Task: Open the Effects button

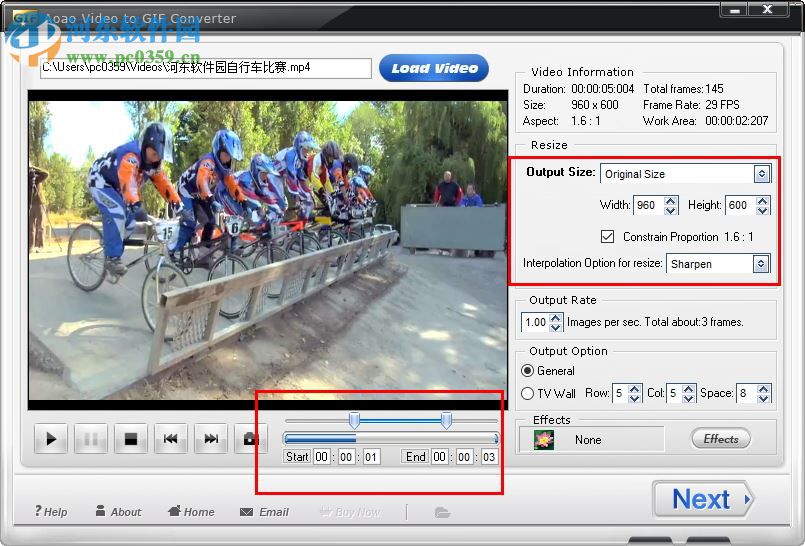Action: click(721, 439)
